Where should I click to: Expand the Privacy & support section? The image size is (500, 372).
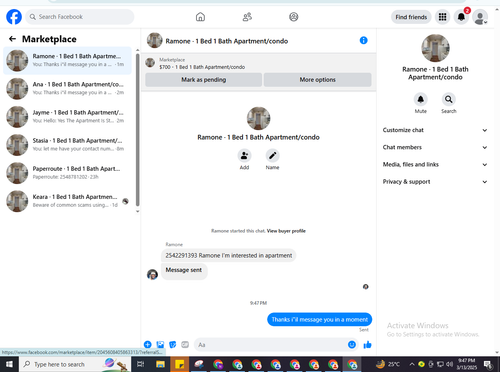pos(435,182)
